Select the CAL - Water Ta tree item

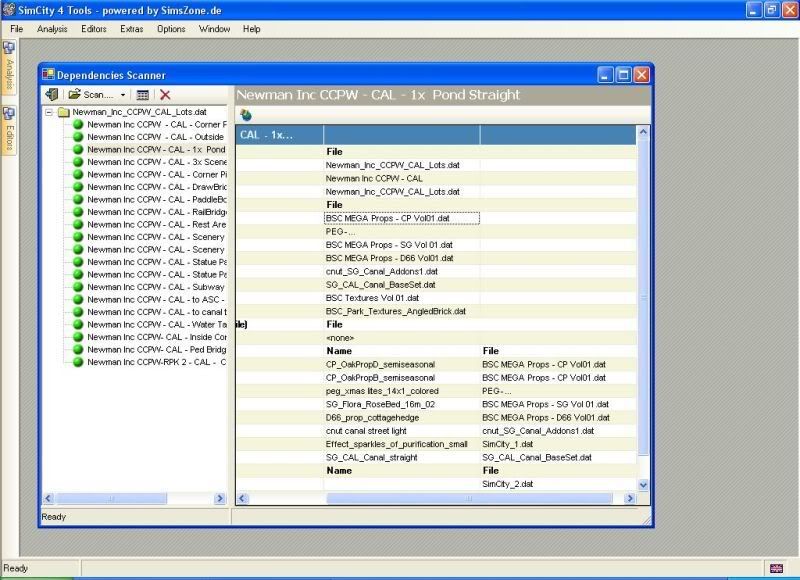156,324
